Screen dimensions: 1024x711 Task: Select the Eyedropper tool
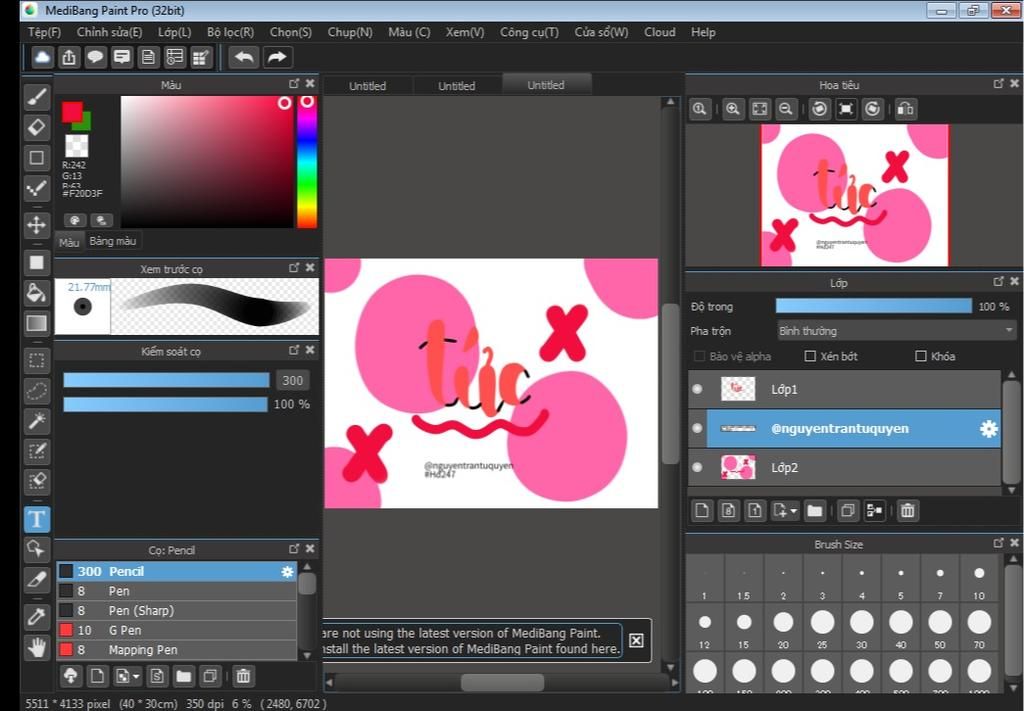pos(37,617)
